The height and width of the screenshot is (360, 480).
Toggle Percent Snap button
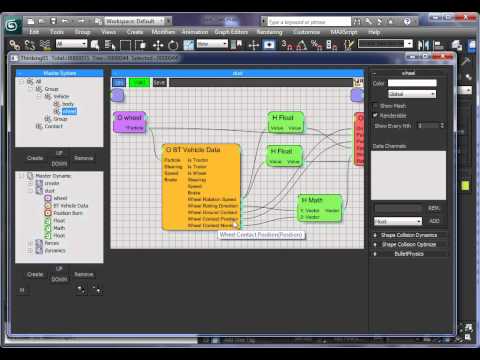[x=316, y=44]
